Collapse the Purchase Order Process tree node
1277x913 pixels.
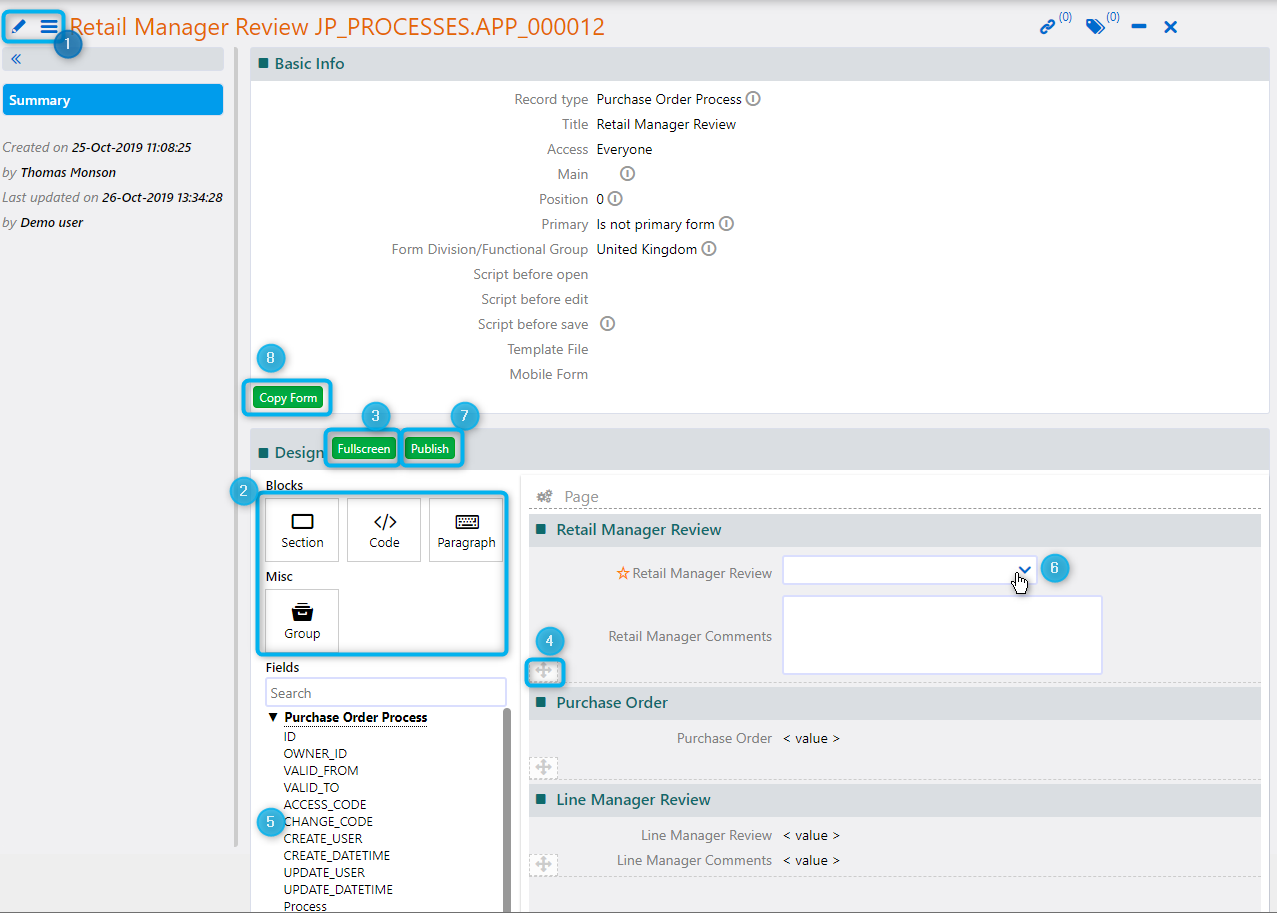(273, 717)
